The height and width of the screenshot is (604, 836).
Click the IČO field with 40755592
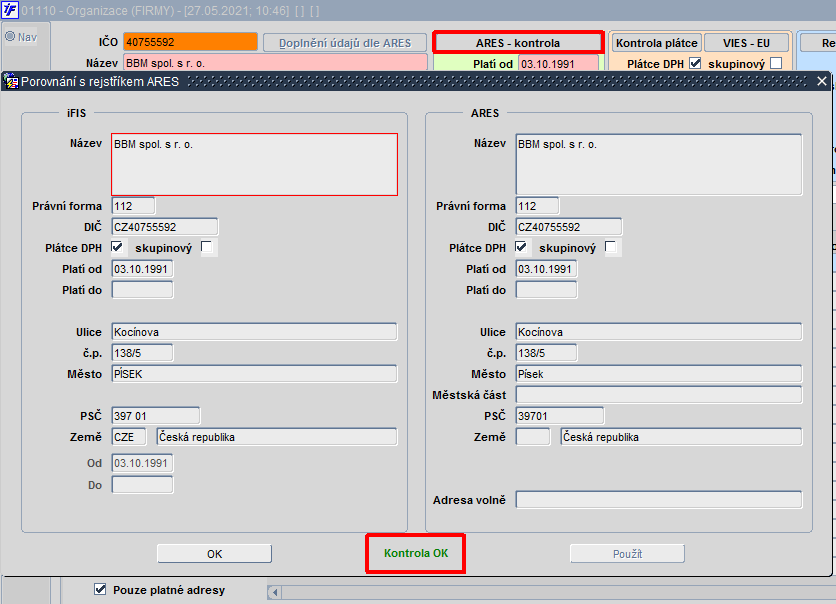tap(190, 42)
